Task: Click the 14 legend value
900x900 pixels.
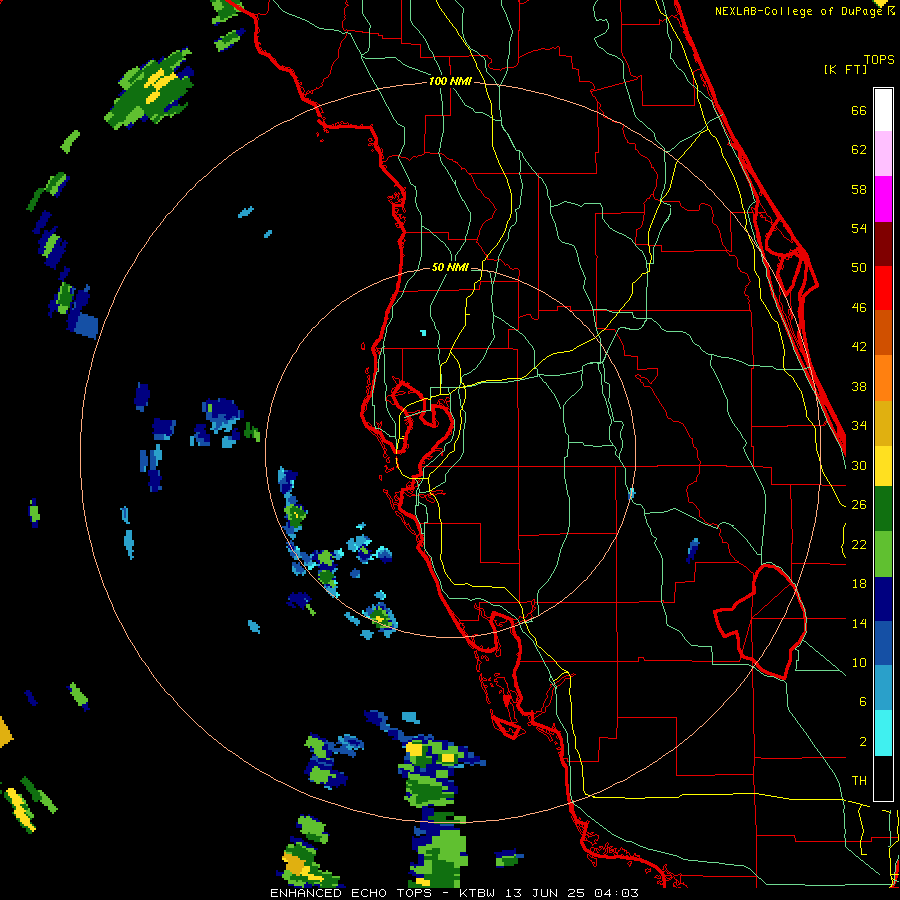Action: point(859,623)
